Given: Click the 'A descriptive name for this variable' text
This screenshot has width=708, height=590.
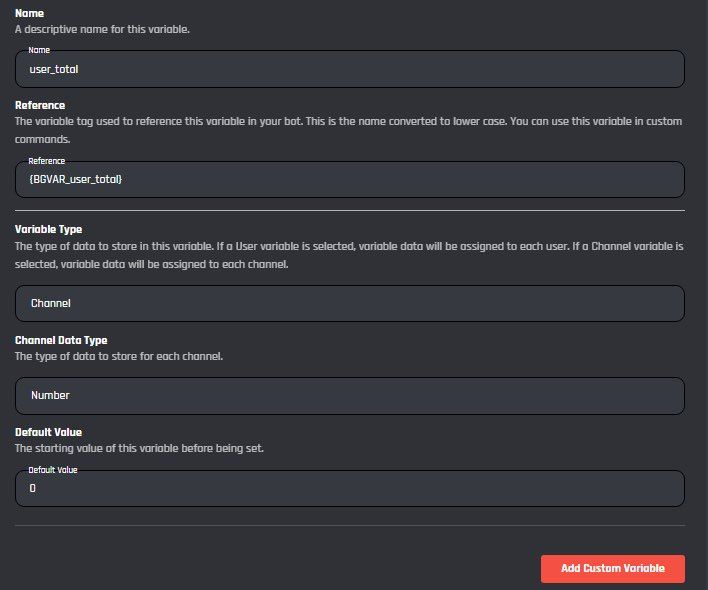Looking at the screenshot, I should [102, 29].
